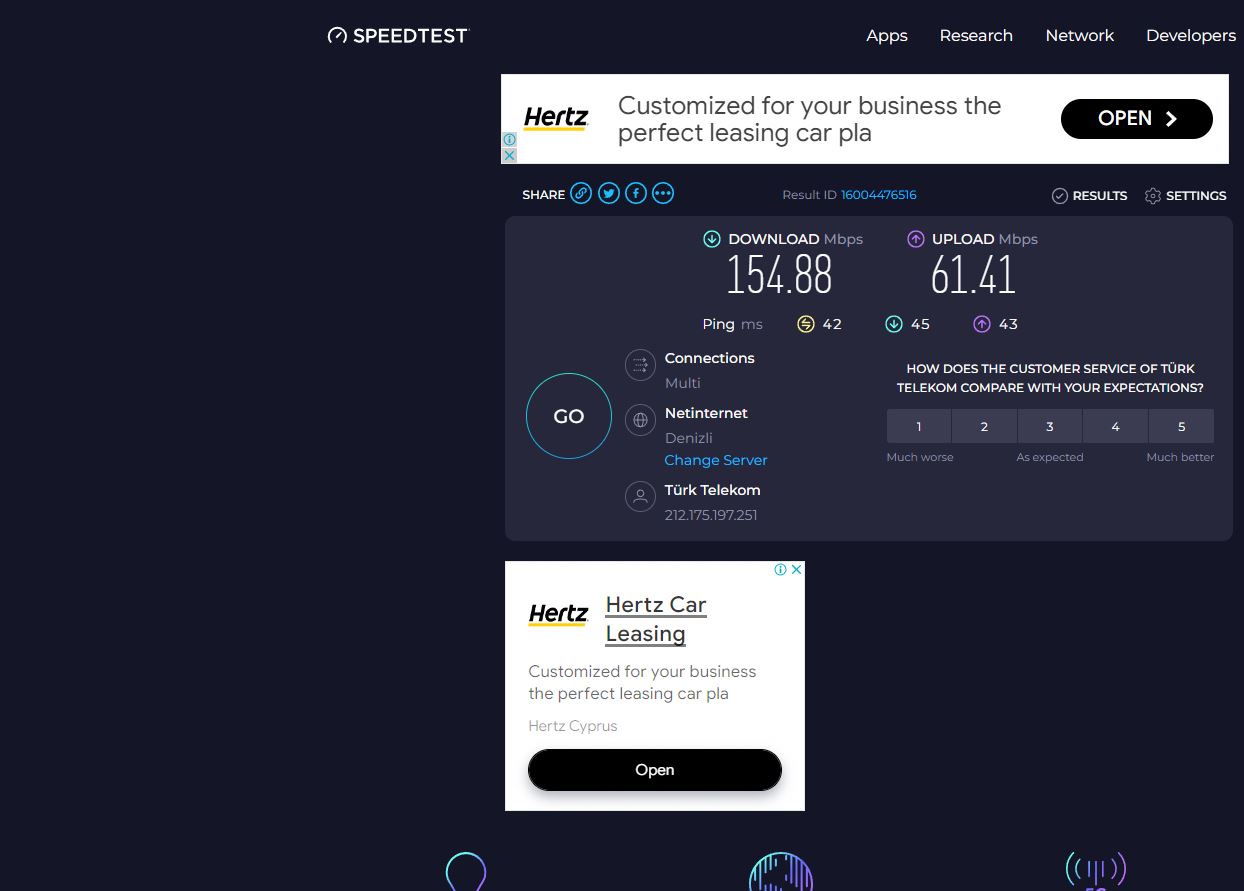The height and width of the screenshot is (891, 1244).
Task: Click the Connections multi icon
Action: coord(640,366)
